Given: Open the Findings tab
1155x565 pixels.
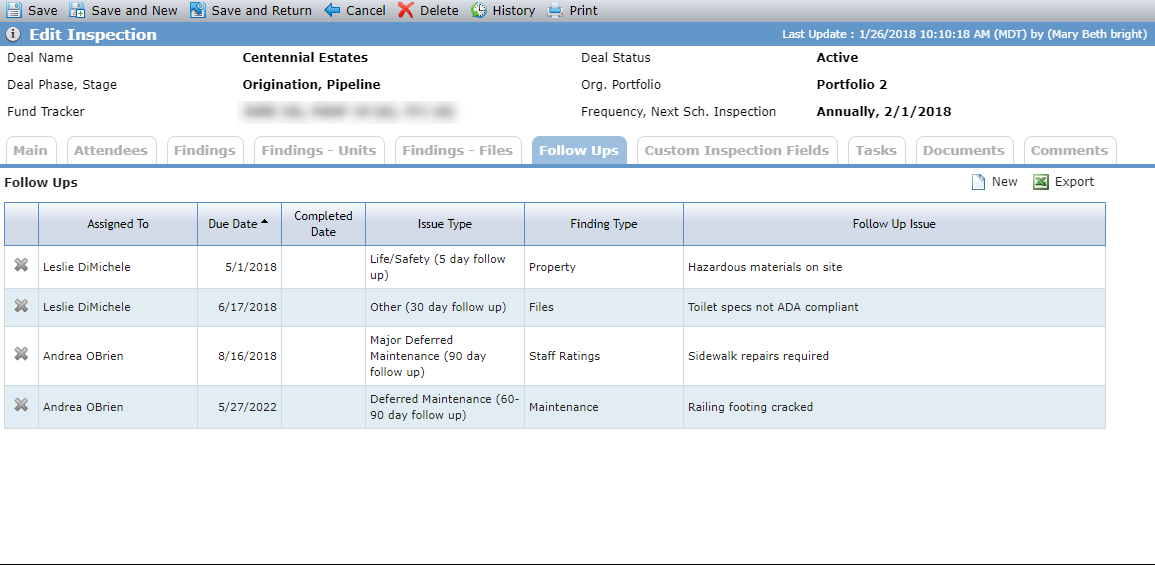Looking at the screenshot, I should pyautogui.click(x=205, y=150).
